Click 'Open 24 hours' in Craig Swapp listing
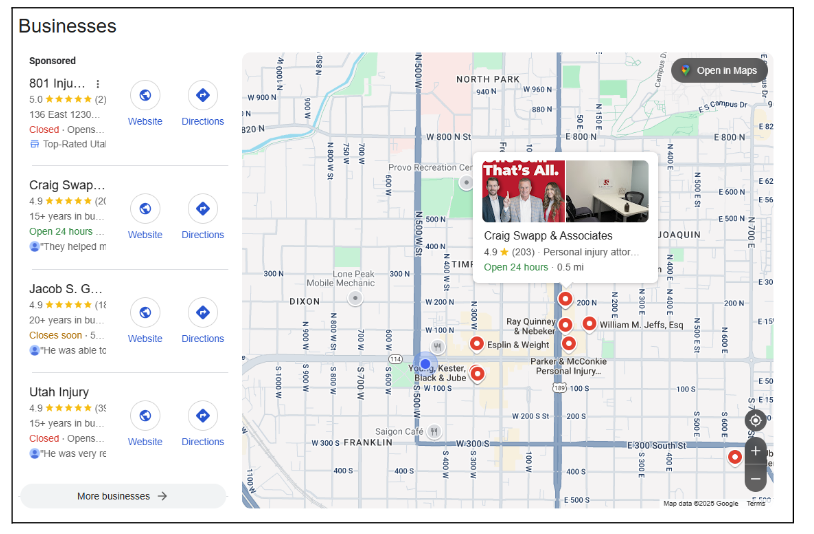 coord(61,231)
